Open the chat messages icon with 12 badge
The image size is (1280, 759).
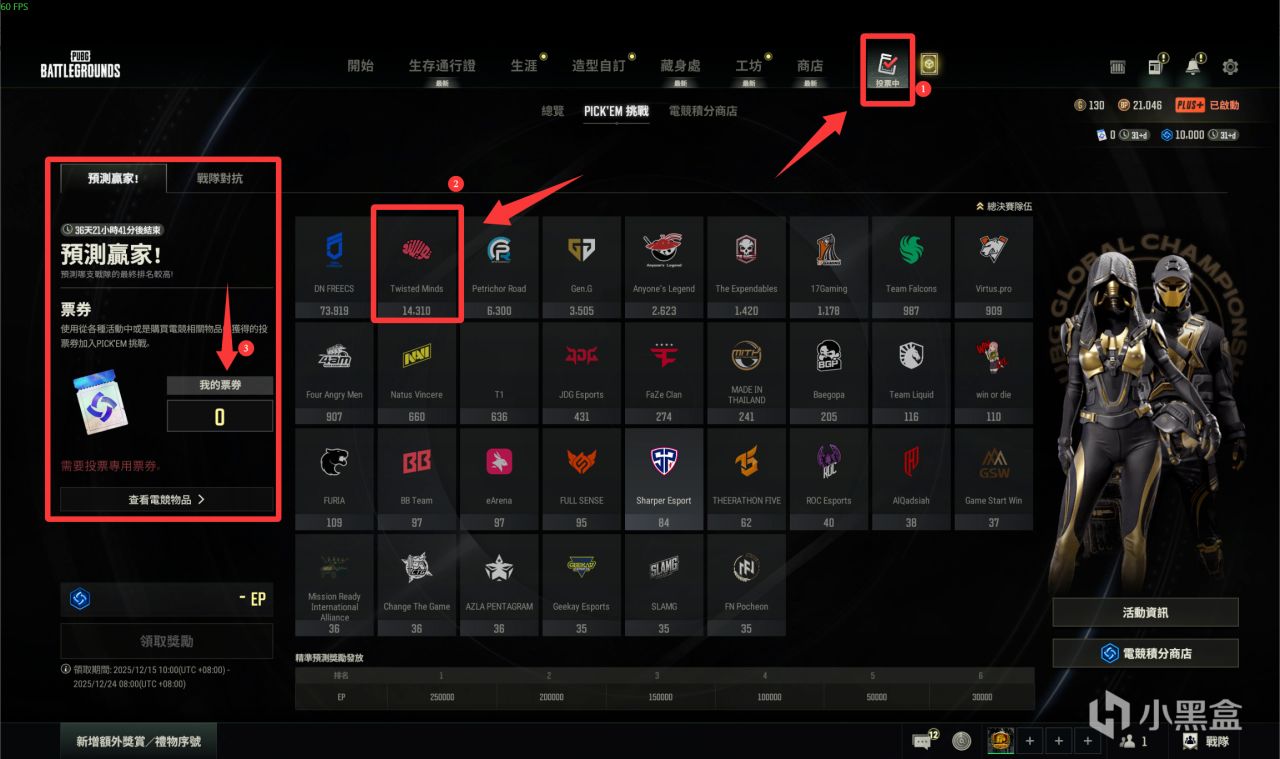pyautogui.click(x=923, y=740)
